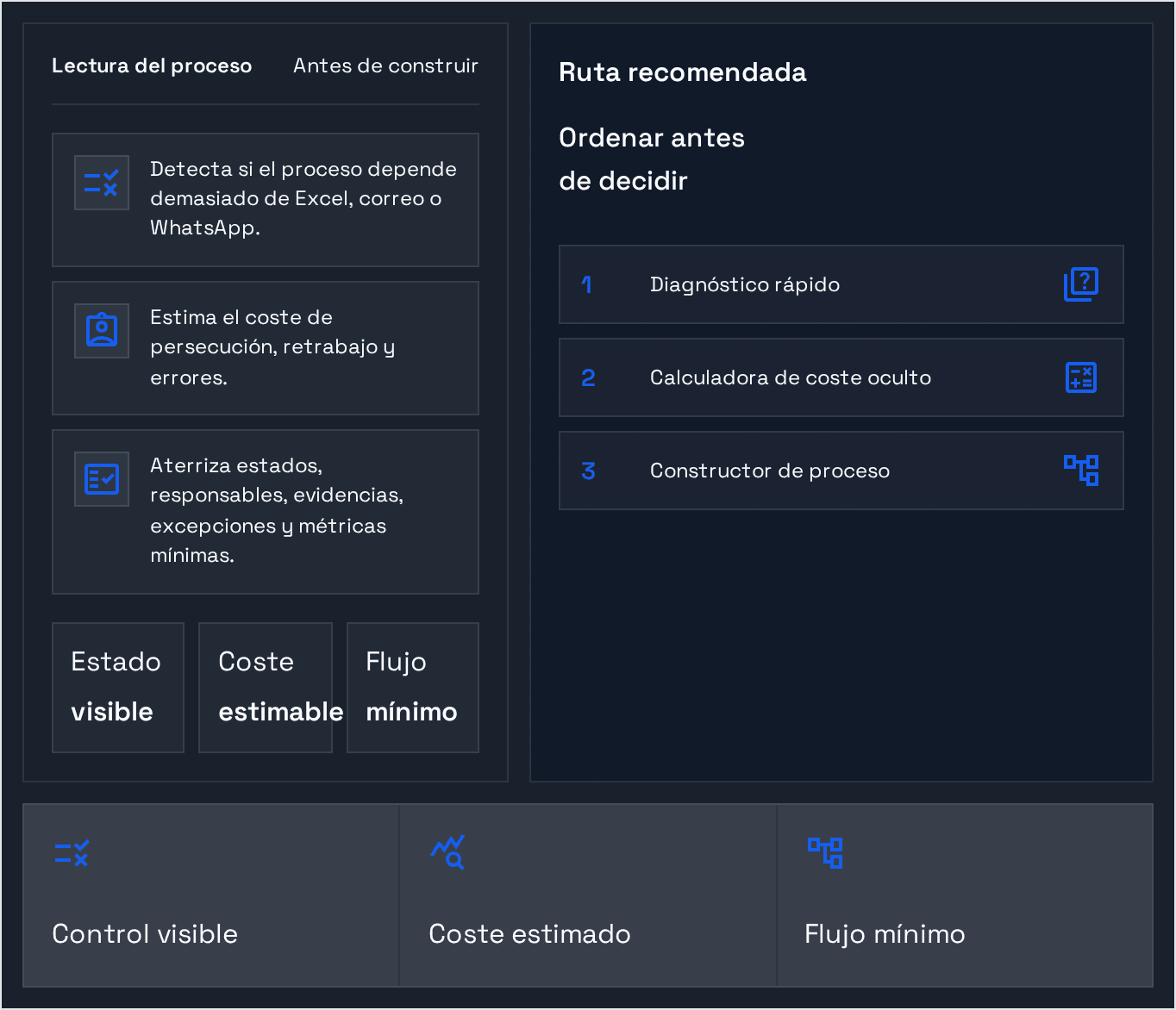The image size is (1176, 1010).
Task: Click the Lectura del proceso heading
Action: pos(152,65)
